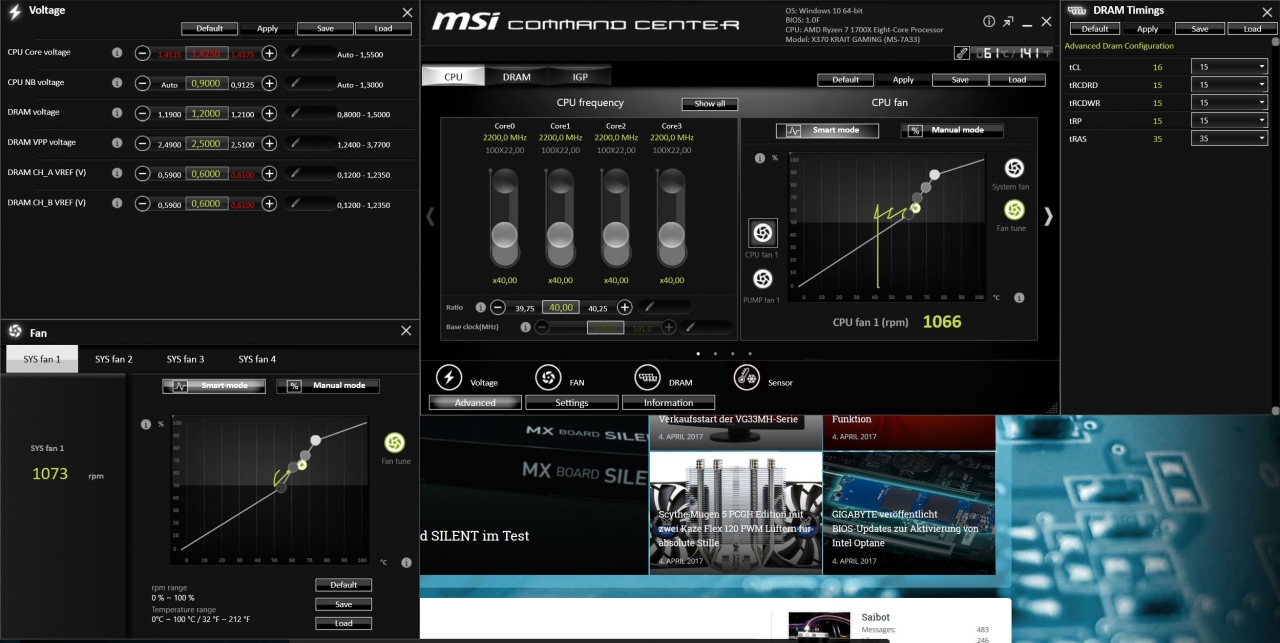Increase CPU Core voltage with plus button
The image size is (1280, 643).
pyautogui.click(x=269, y=53)
